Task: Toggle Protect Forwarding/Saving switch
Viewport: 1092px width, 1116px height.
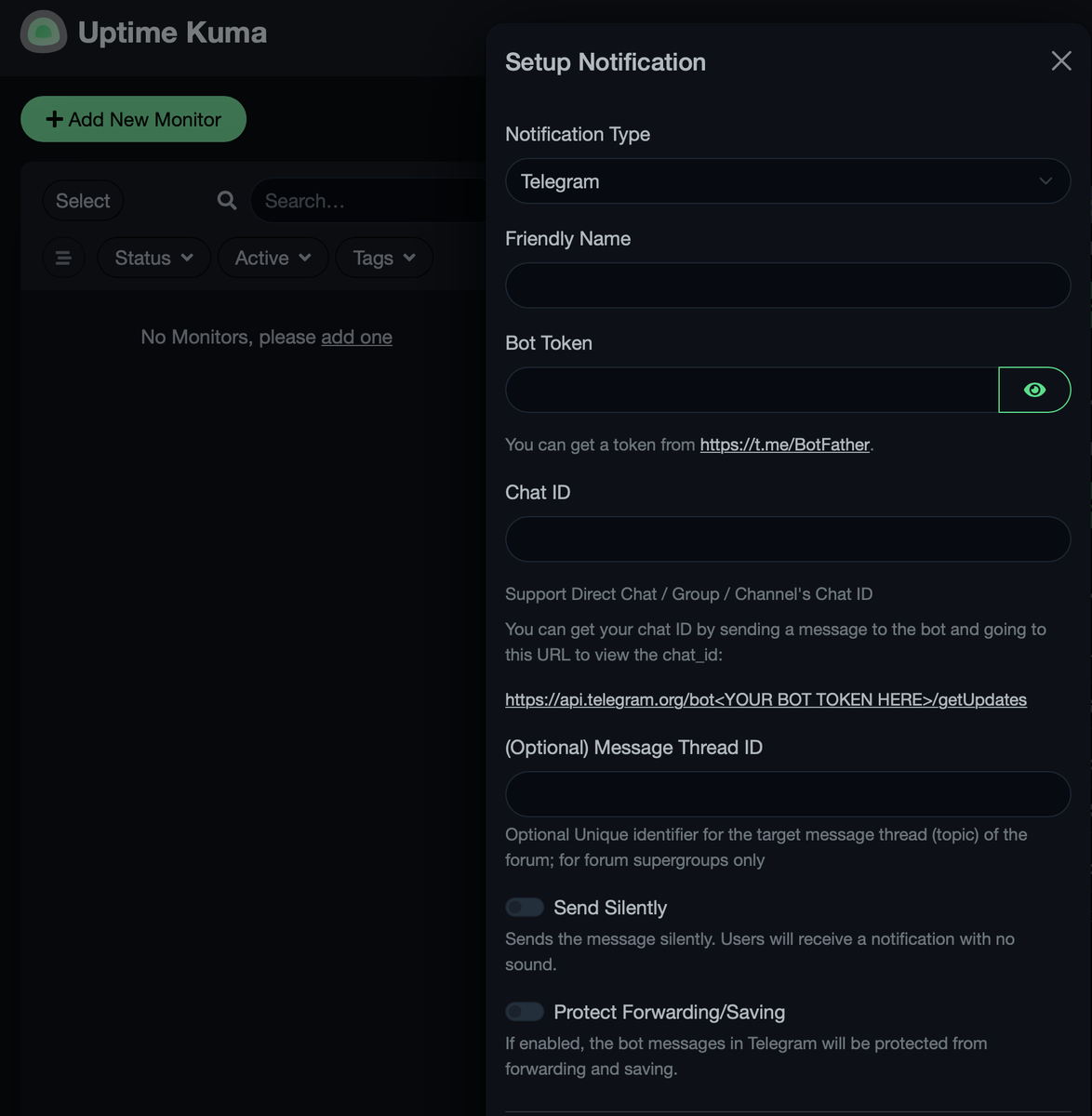Action: [x=525, y=1012]
